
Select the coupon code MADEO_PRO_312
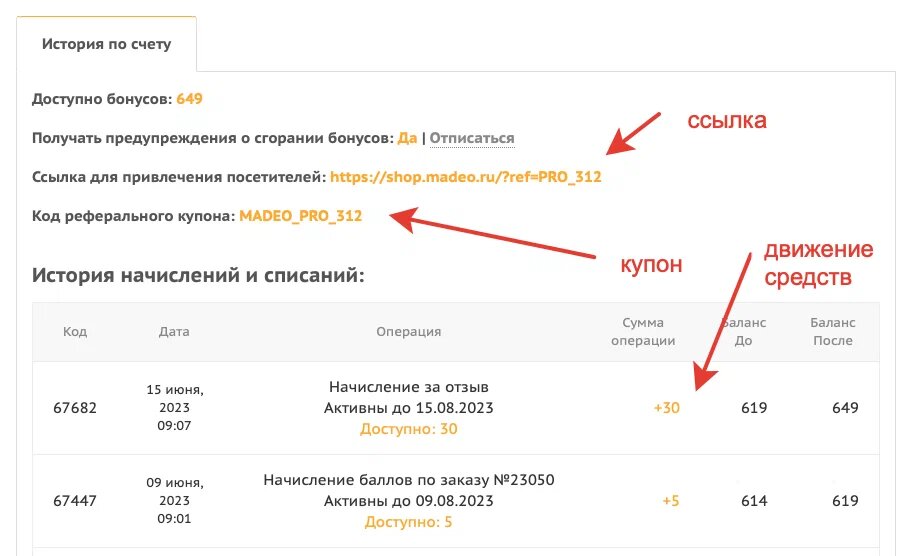pyautogui.click(x=300, y=216)
